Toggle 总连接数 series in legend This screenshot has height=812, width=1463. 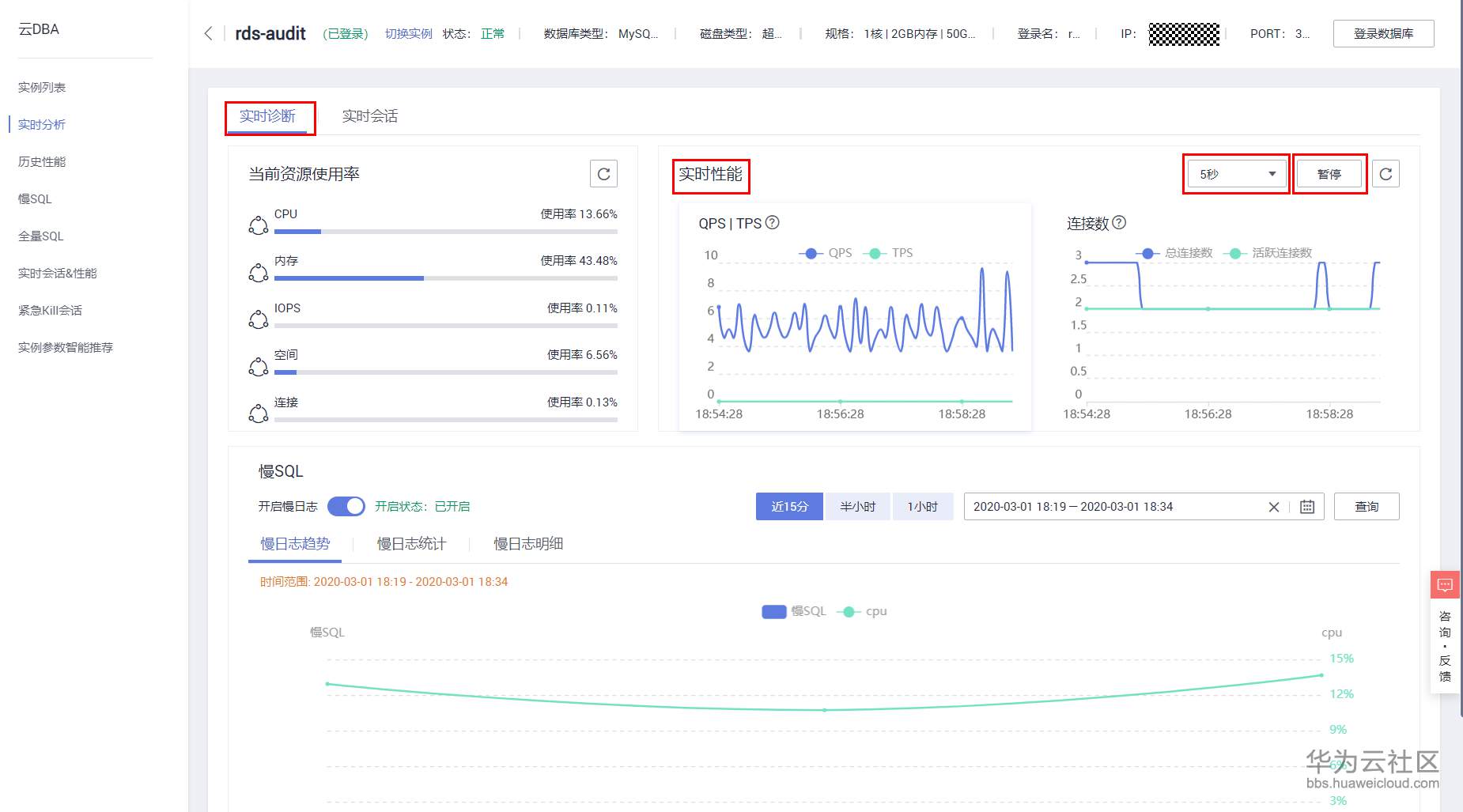click(x=1174, y=253)
